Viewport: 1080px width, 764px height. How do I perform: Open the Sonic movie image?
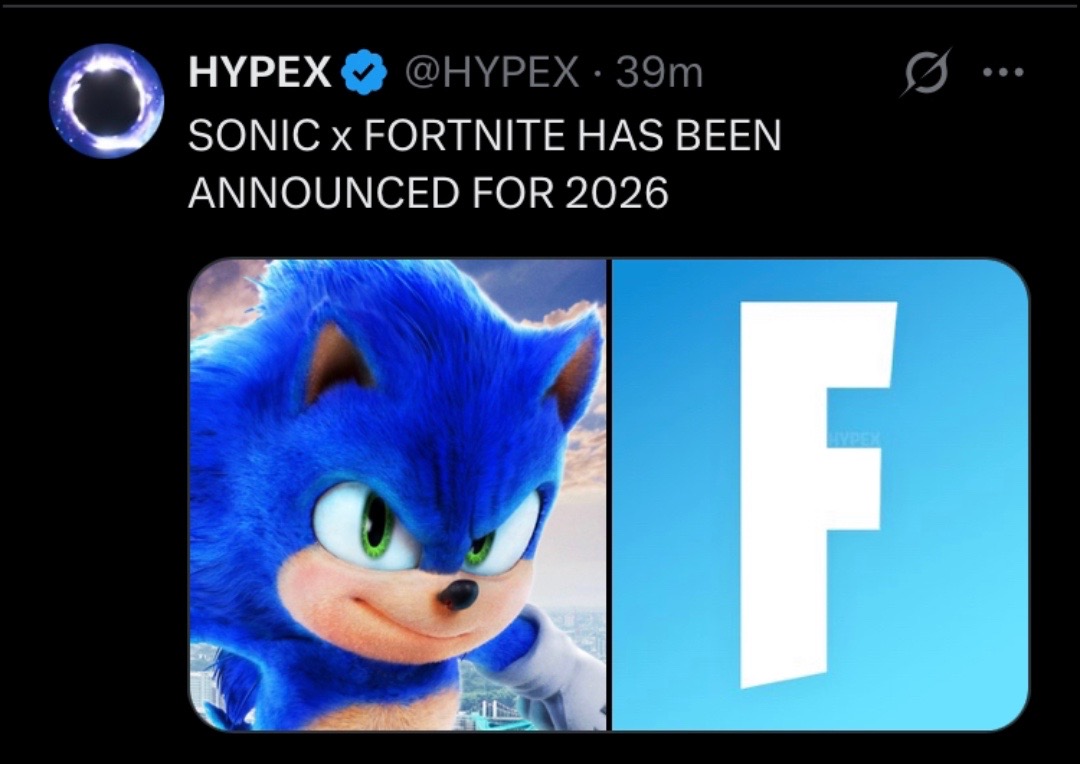(x=398, y=494)
